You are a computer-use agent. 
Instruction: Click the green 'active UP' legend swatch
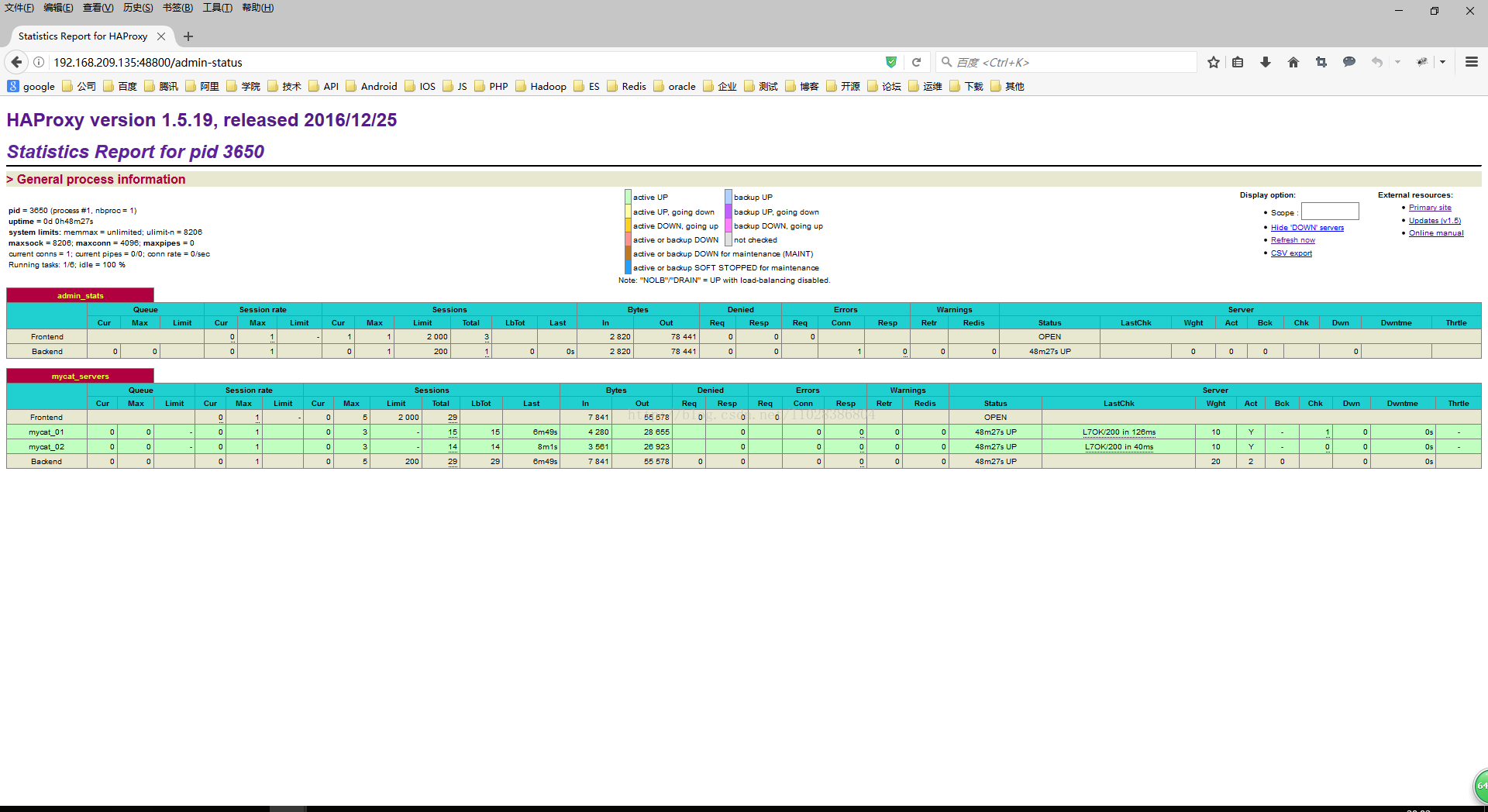tap(629, 198)
